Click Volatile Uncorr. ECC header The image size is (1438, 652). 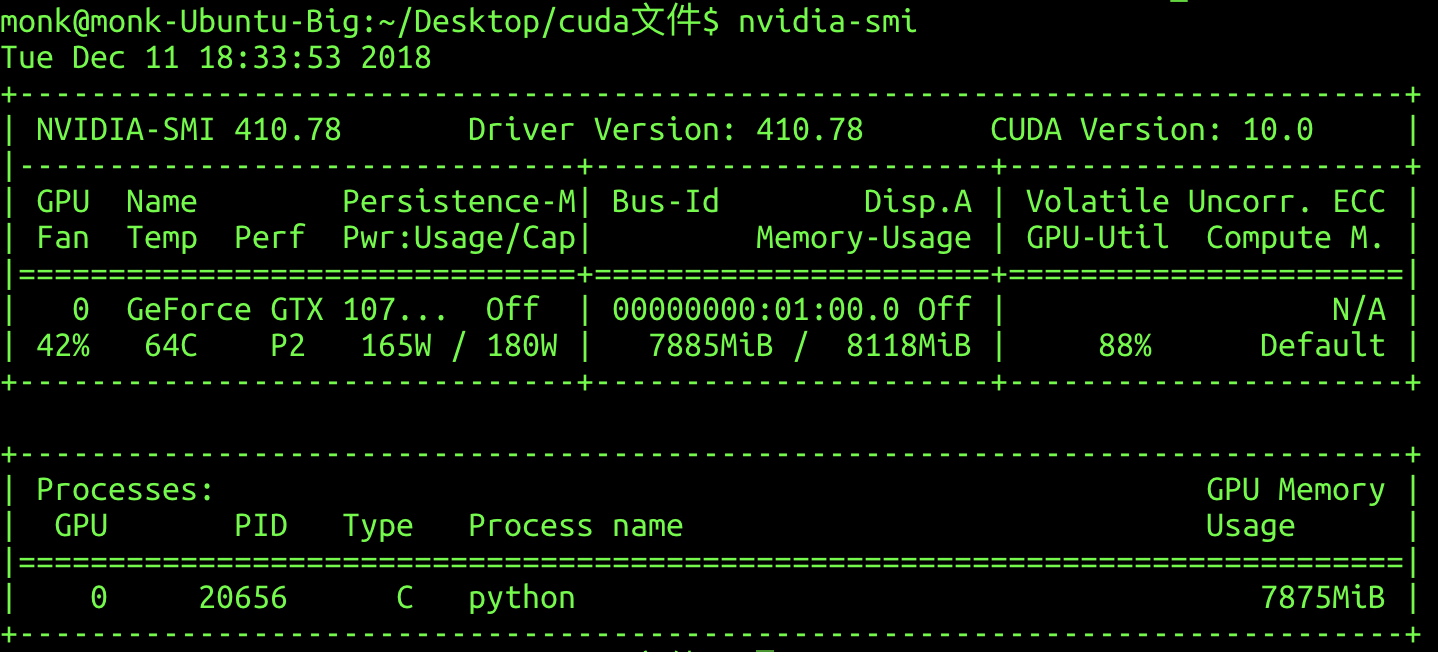pyautogui.click(x=1205, y=202)
